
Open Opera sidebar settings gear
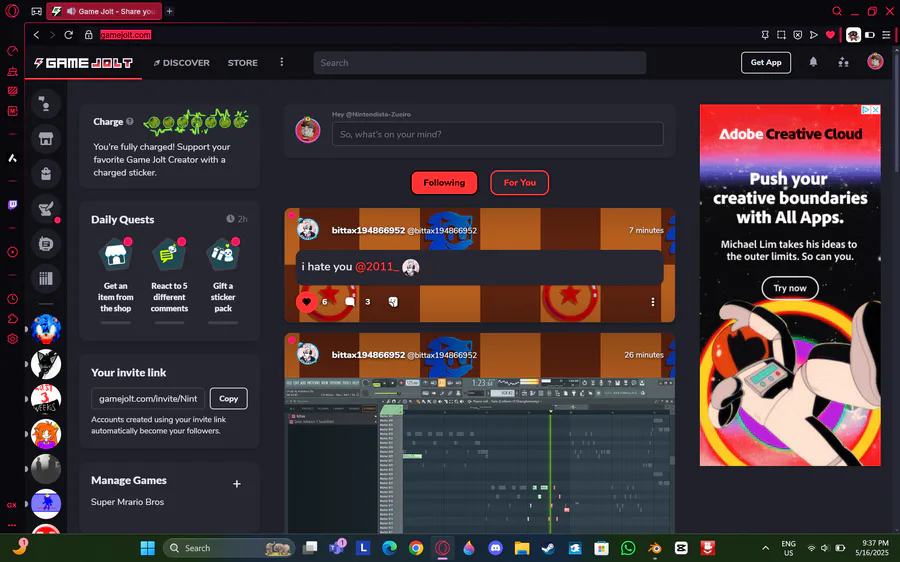coord(12,339)
